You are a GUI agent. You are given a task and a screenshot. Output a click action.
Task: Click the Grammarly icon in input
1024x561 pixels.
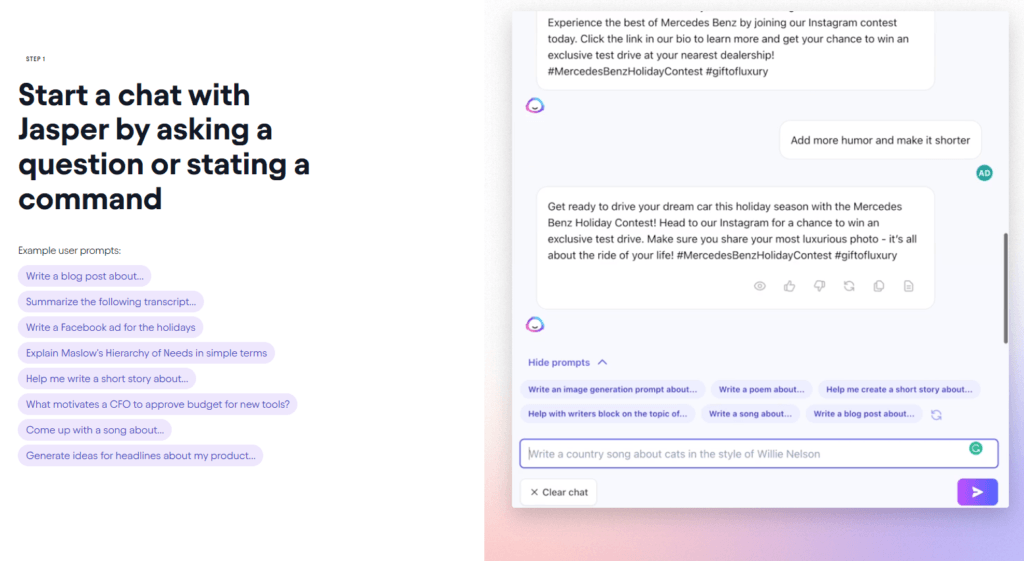click(x=976, y=448)
